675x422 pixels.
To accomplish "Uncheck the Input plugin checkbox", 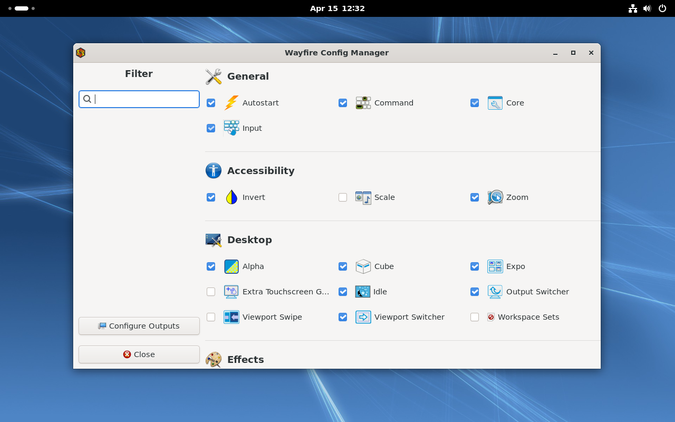I will tap(211, 128).
